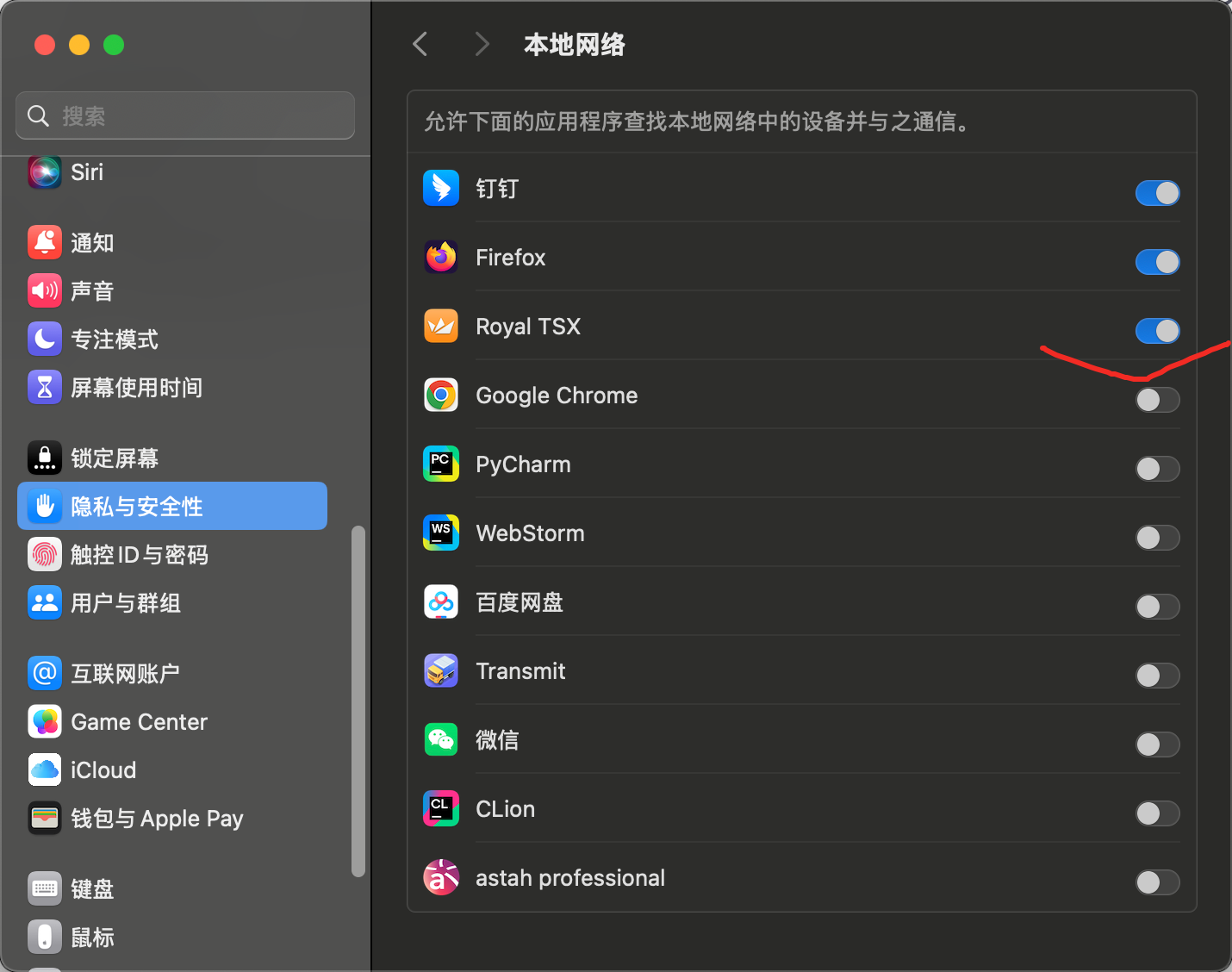Click the sidebar vertical scrollbar
Image resolution: width=1232 pixels, height=972 pixels.
(x=358, y=701)
